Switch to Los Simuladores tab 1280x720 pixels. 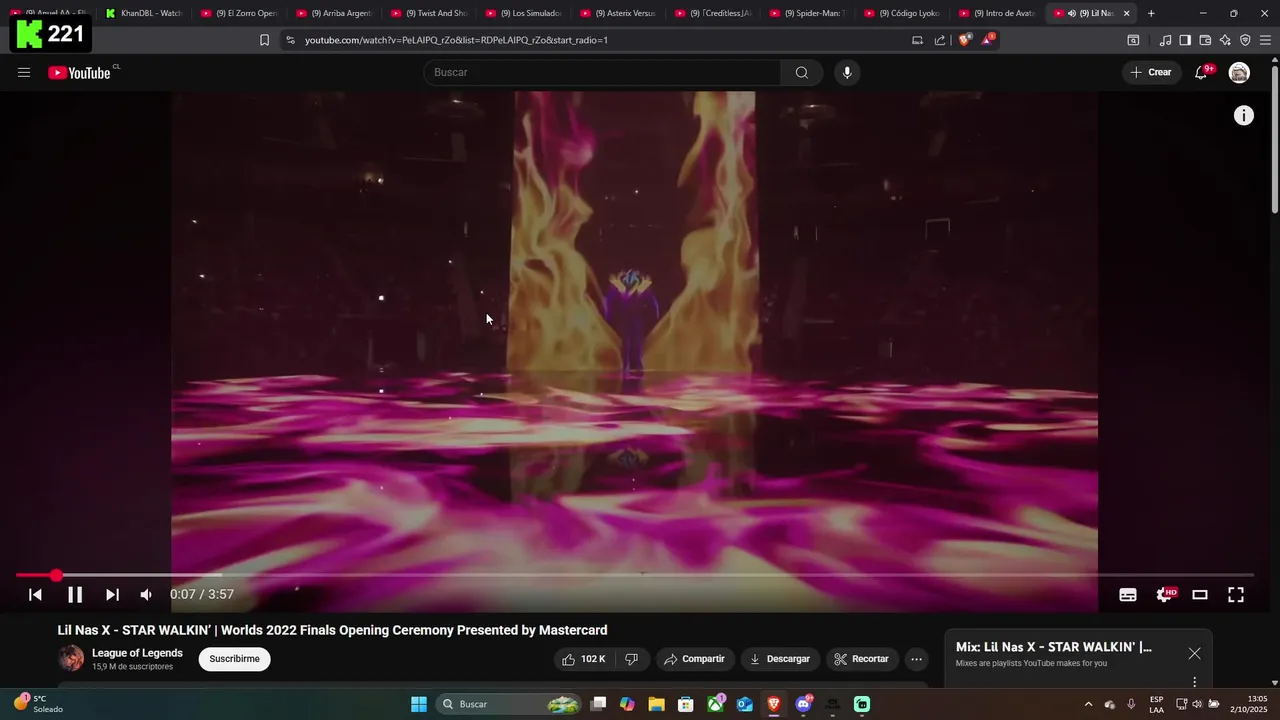pyautogui.click(x=523, y=13)
